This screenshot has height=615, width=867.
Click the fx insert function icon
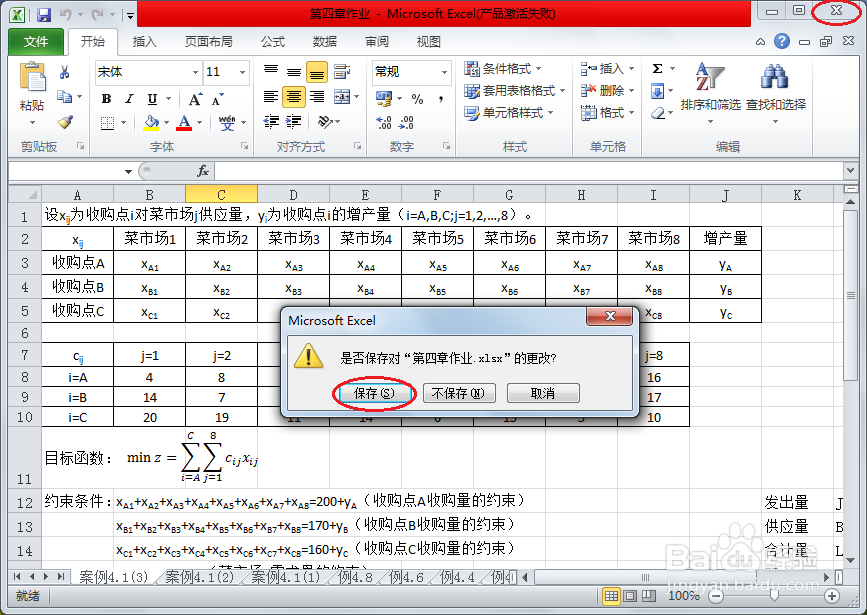(x=203, y=171)
